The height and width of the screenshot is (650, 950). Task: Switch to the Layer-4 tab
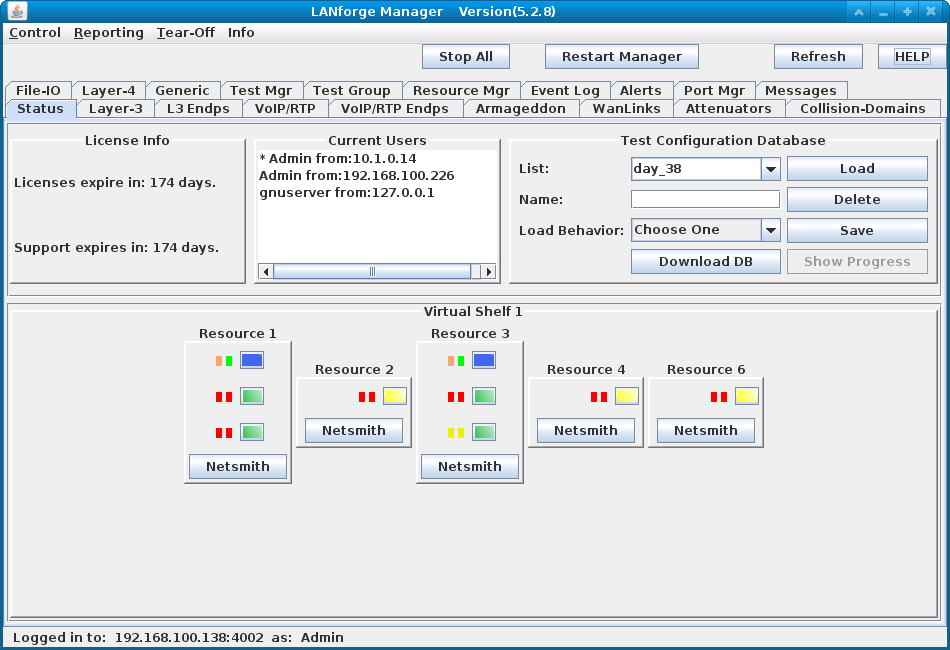pos(108,90)
